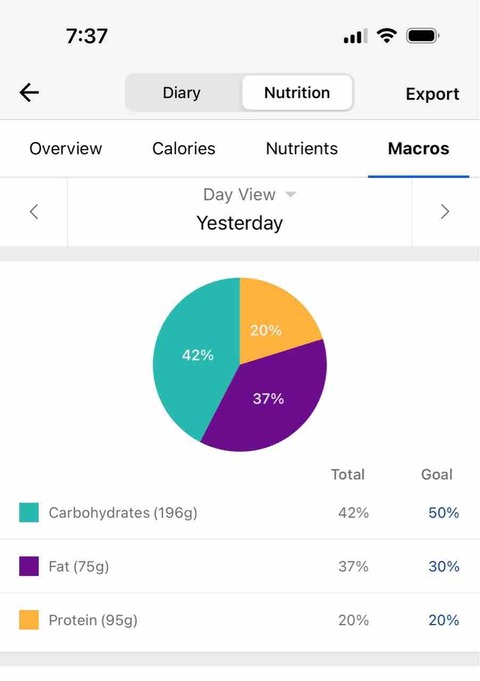Screen dimensions: 480x681
Task: Tap the Export button
Action: (432, 94)
